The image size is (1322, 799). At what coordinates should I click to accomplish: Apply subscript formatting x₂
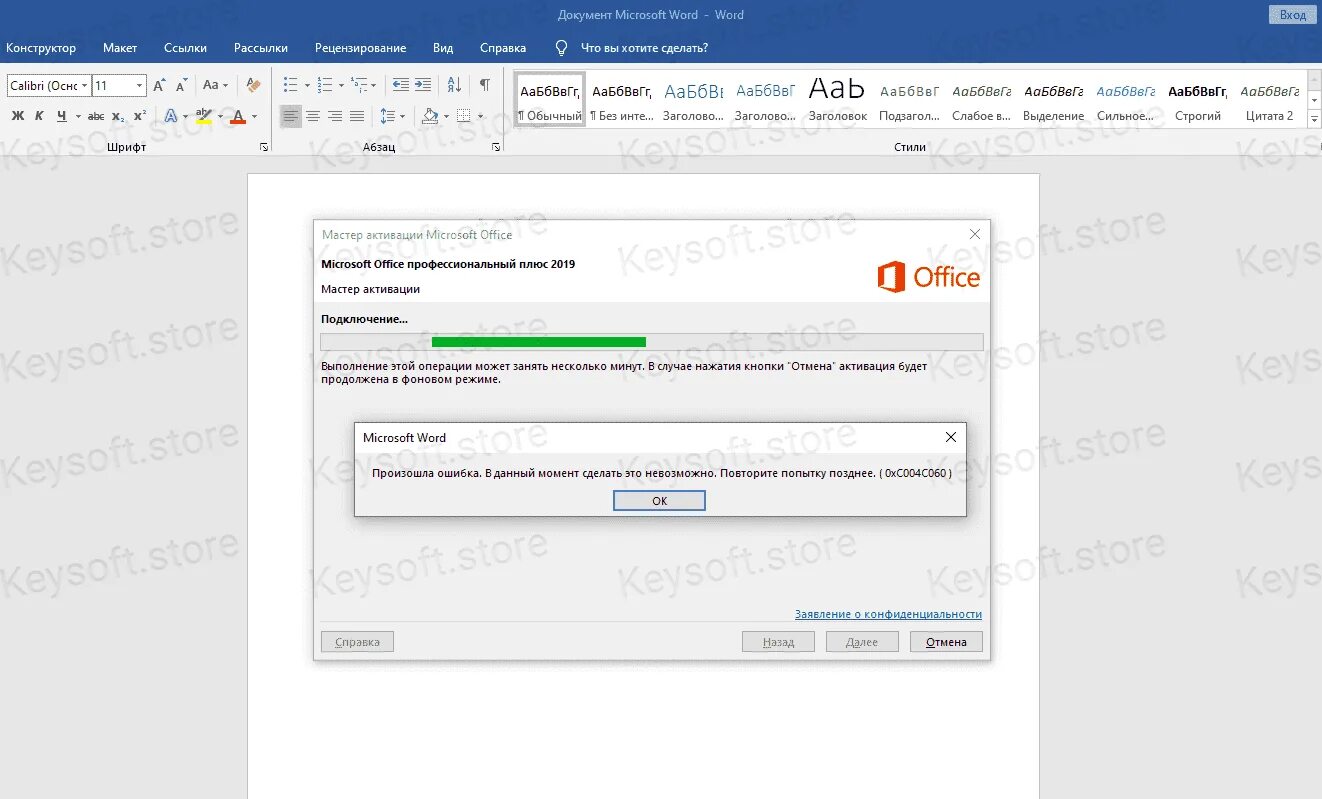118,116
